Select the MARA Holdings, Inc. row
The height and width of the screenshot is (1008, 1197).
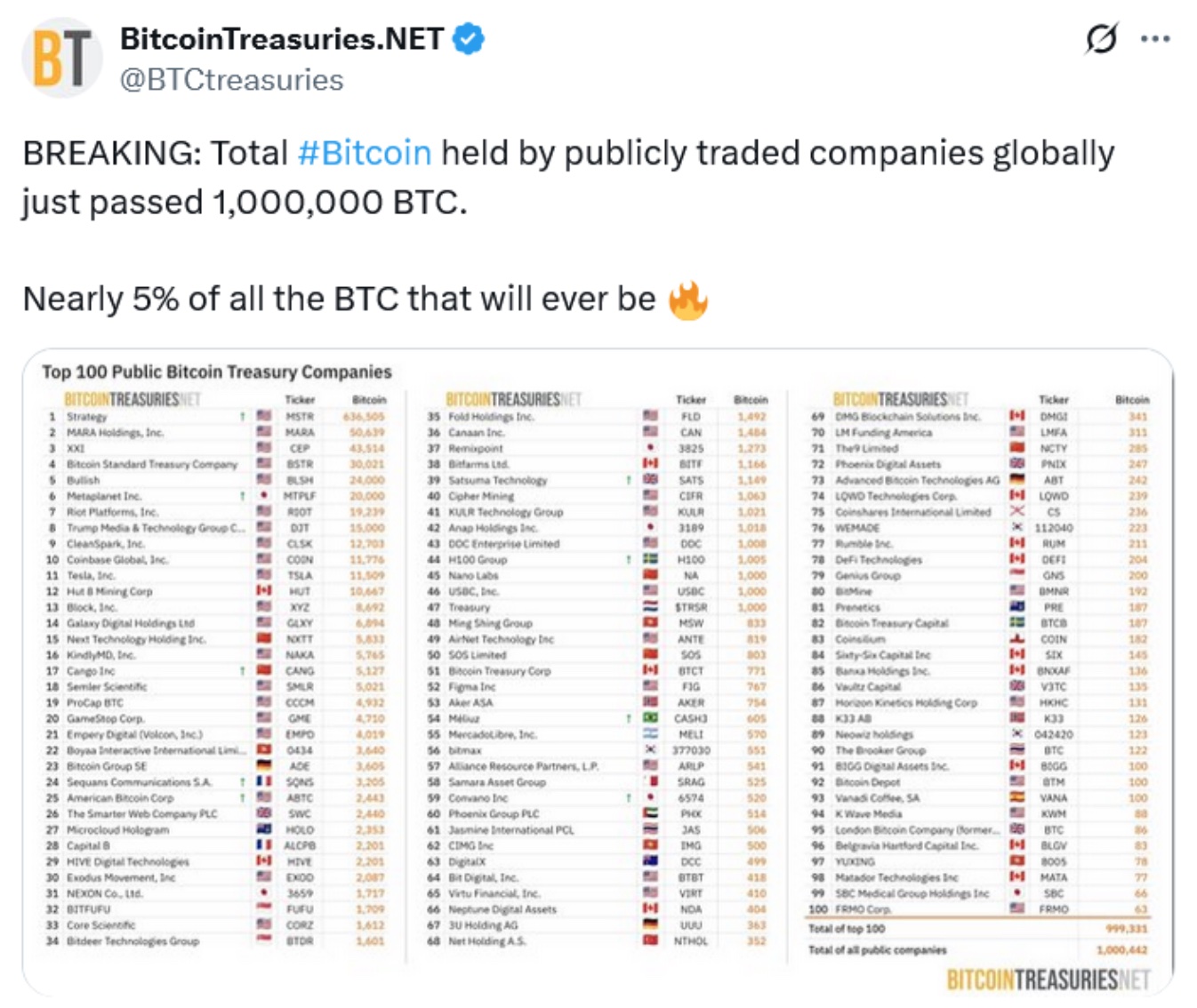click(x=217, y=432)
